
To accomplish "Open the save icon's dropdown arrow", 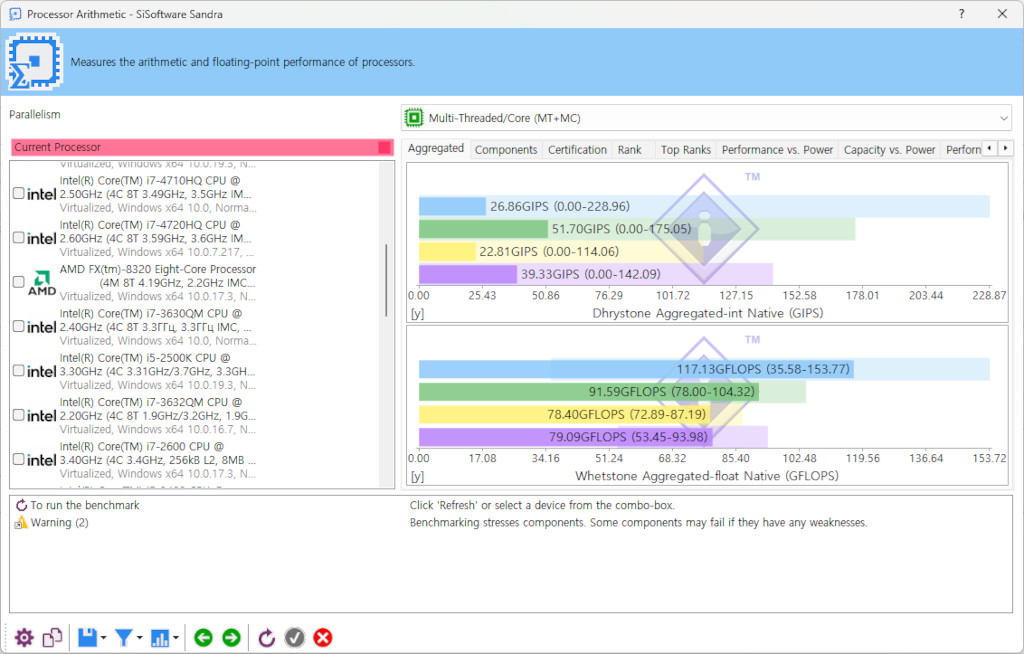I will tap(103, 638).
